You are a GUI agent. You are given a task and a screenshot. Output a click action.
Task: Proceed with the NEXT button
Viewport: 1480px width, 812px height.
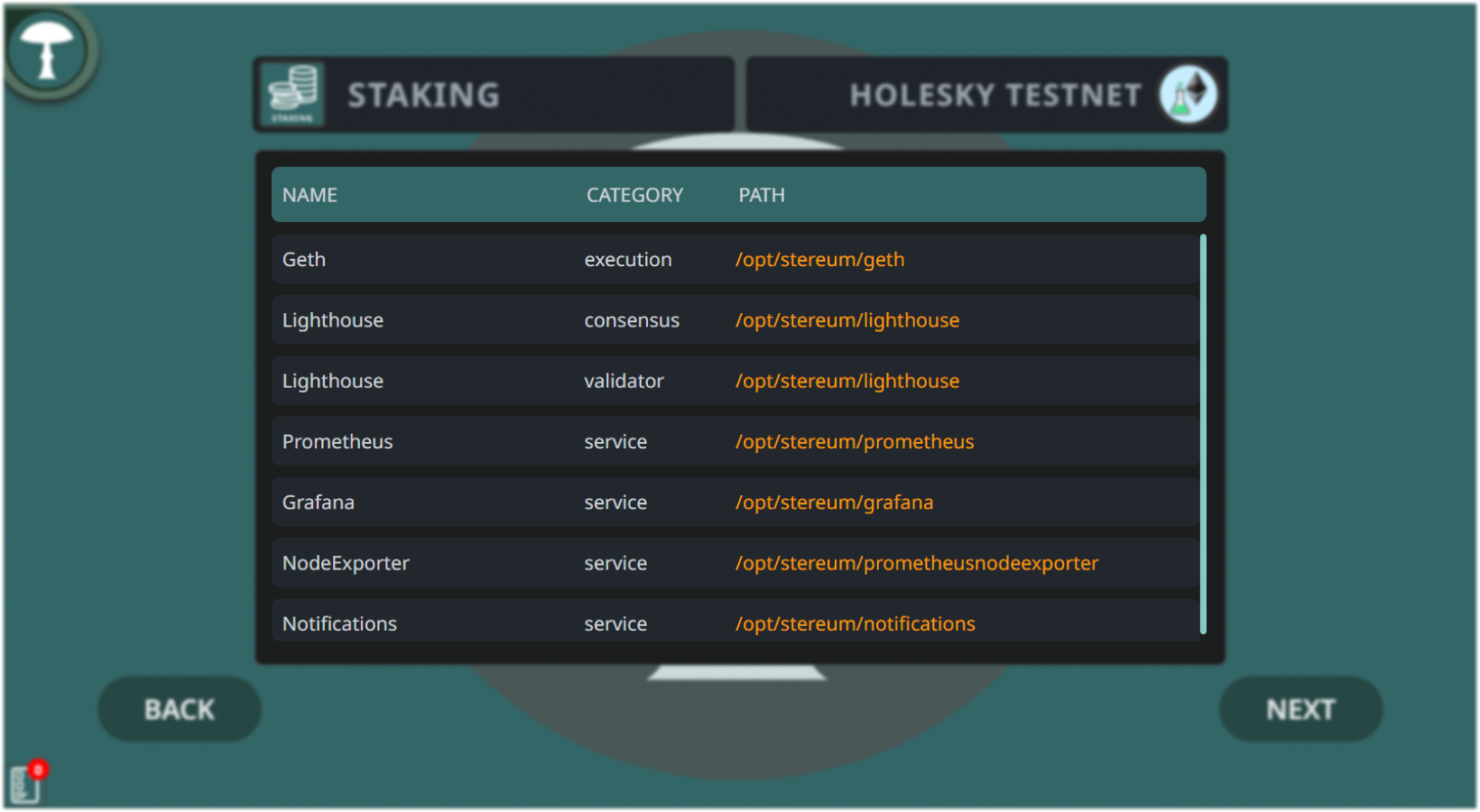pyautogui.click(x=1300, y=709)
